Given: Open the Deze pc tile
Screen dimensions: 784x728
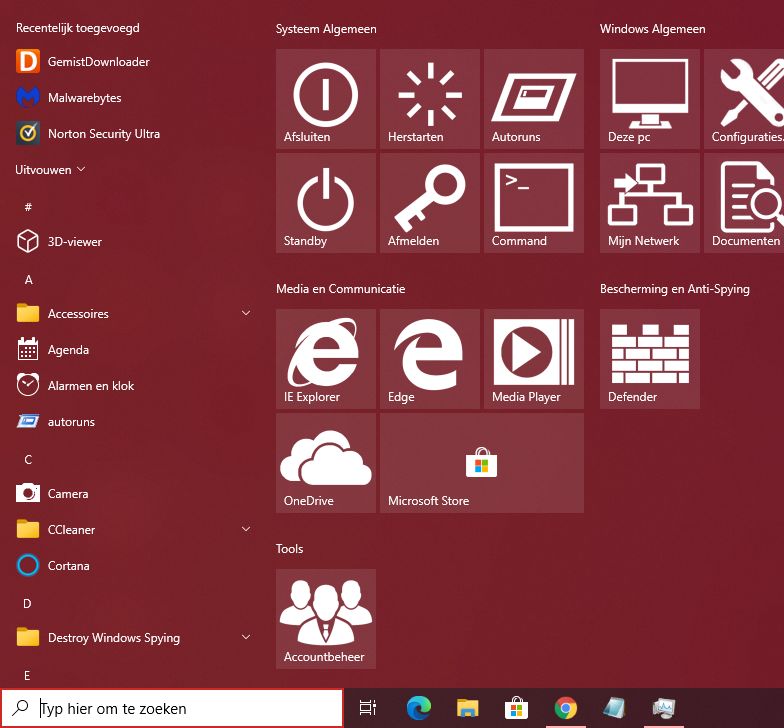Looking at the screenshot, I should (650, 98).
